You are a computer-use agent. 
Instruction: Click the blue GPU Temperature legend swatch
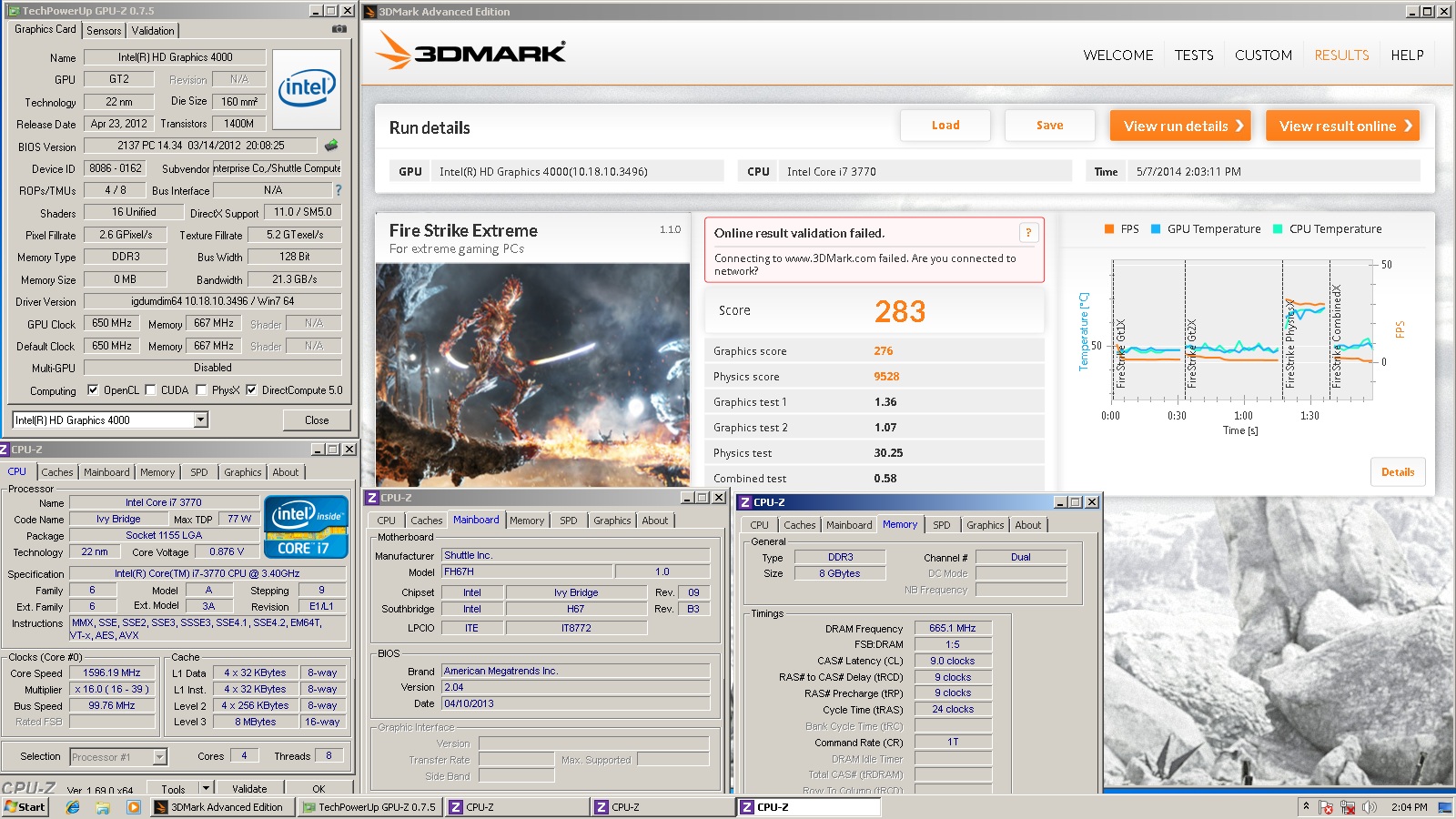pyautogui.click(x=1156, y=229)
